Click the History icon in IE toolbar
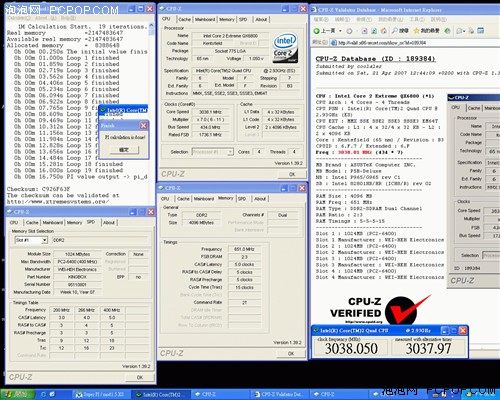The height and width of the screenshot is (400, 500). point(447,31)
